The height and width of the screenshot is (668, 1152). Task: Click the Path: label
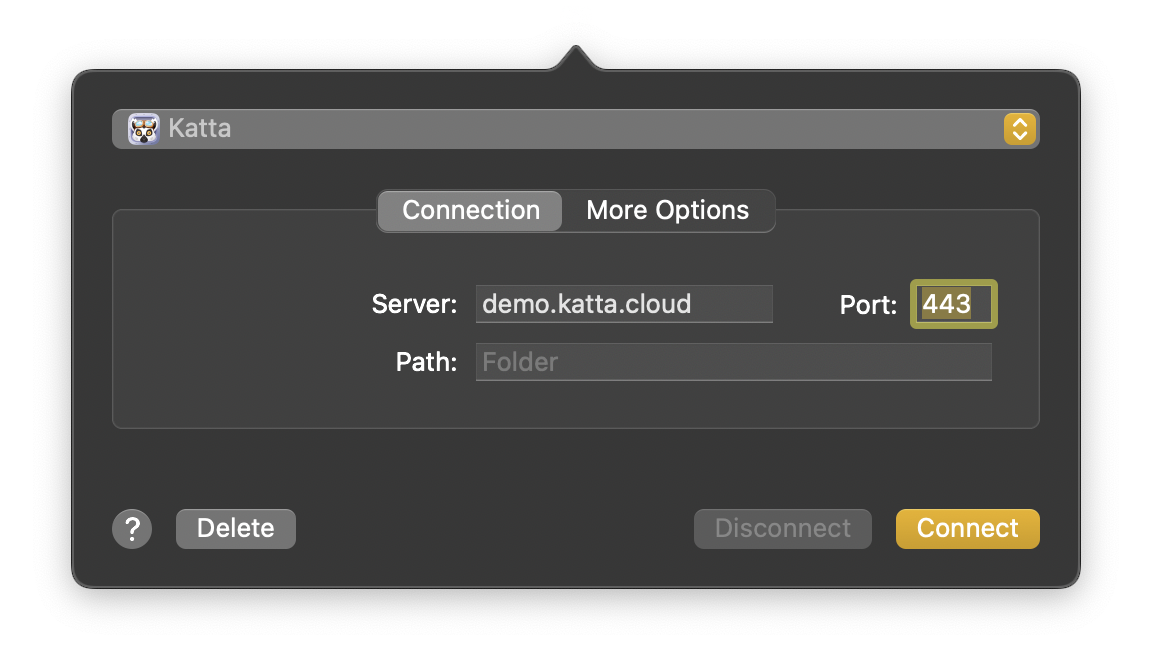click(426, 362)
